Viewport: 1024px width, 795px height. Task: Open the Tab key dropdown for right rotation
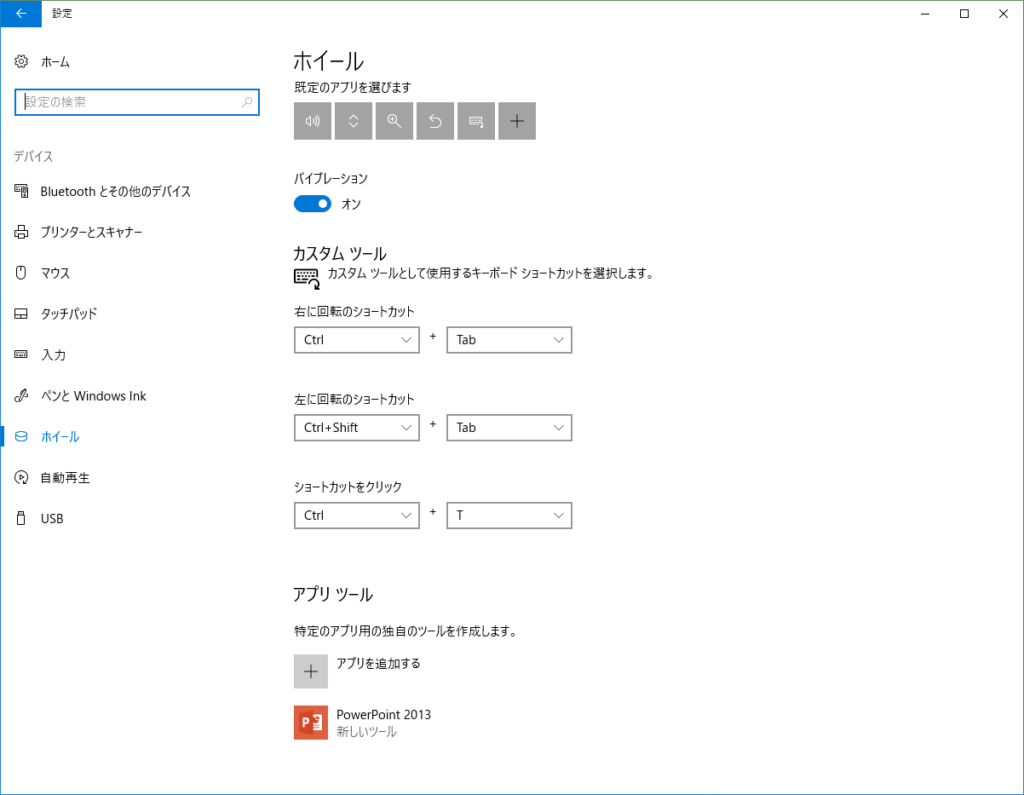(509, 340)
